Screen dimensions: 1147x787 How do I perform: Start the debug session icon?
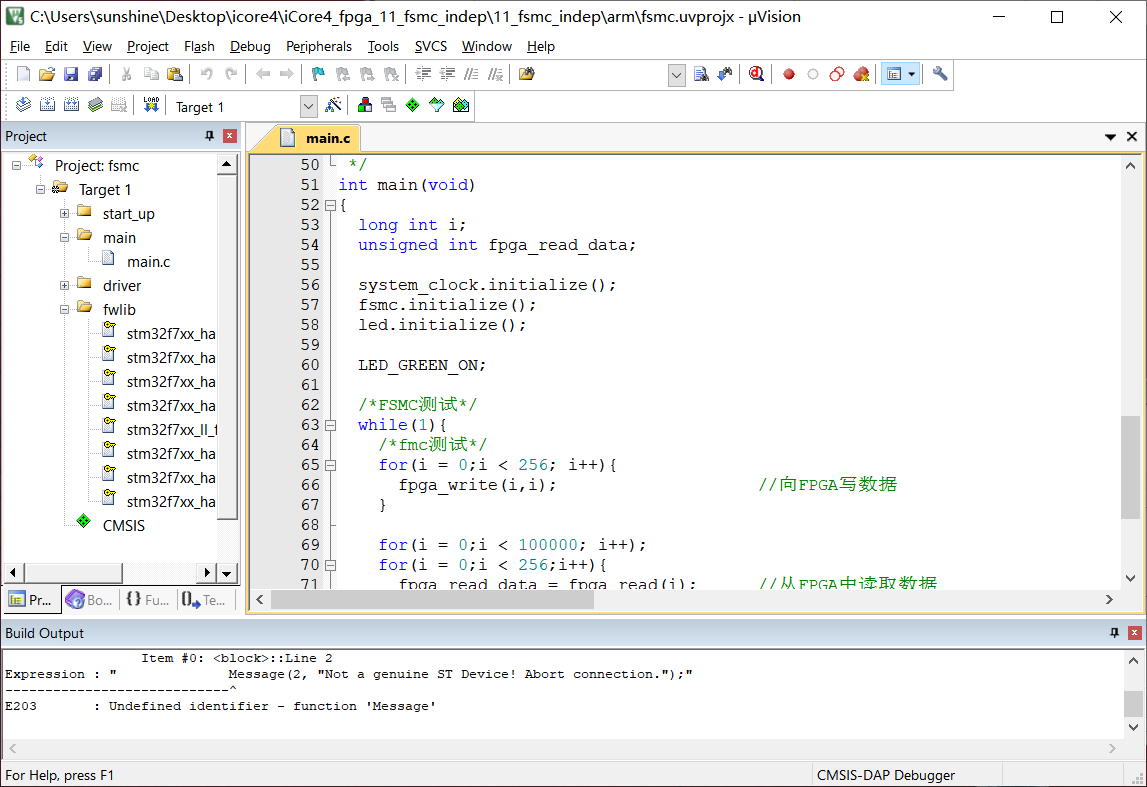point(757,74)
